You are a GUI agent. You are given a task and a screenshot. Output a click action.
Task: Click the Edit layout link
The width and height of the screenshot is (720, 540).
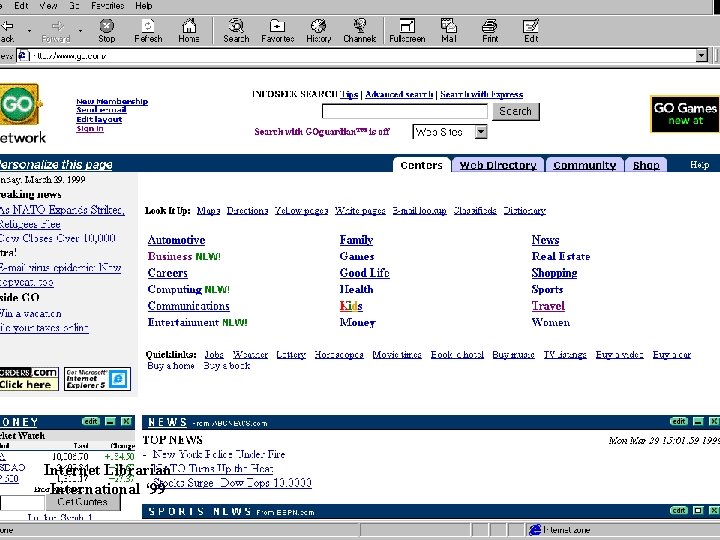tap(99, 119)
